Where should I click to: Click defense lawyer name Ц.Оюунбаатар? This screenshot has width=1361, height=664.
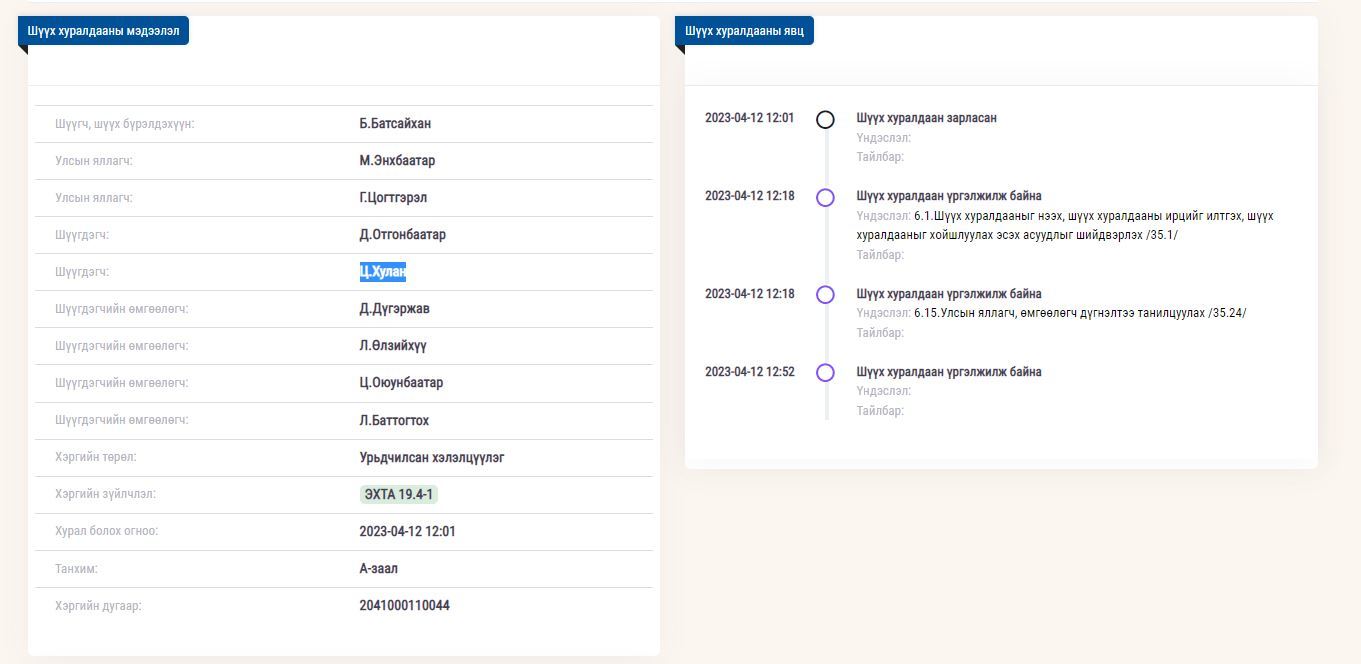[401, 383]
